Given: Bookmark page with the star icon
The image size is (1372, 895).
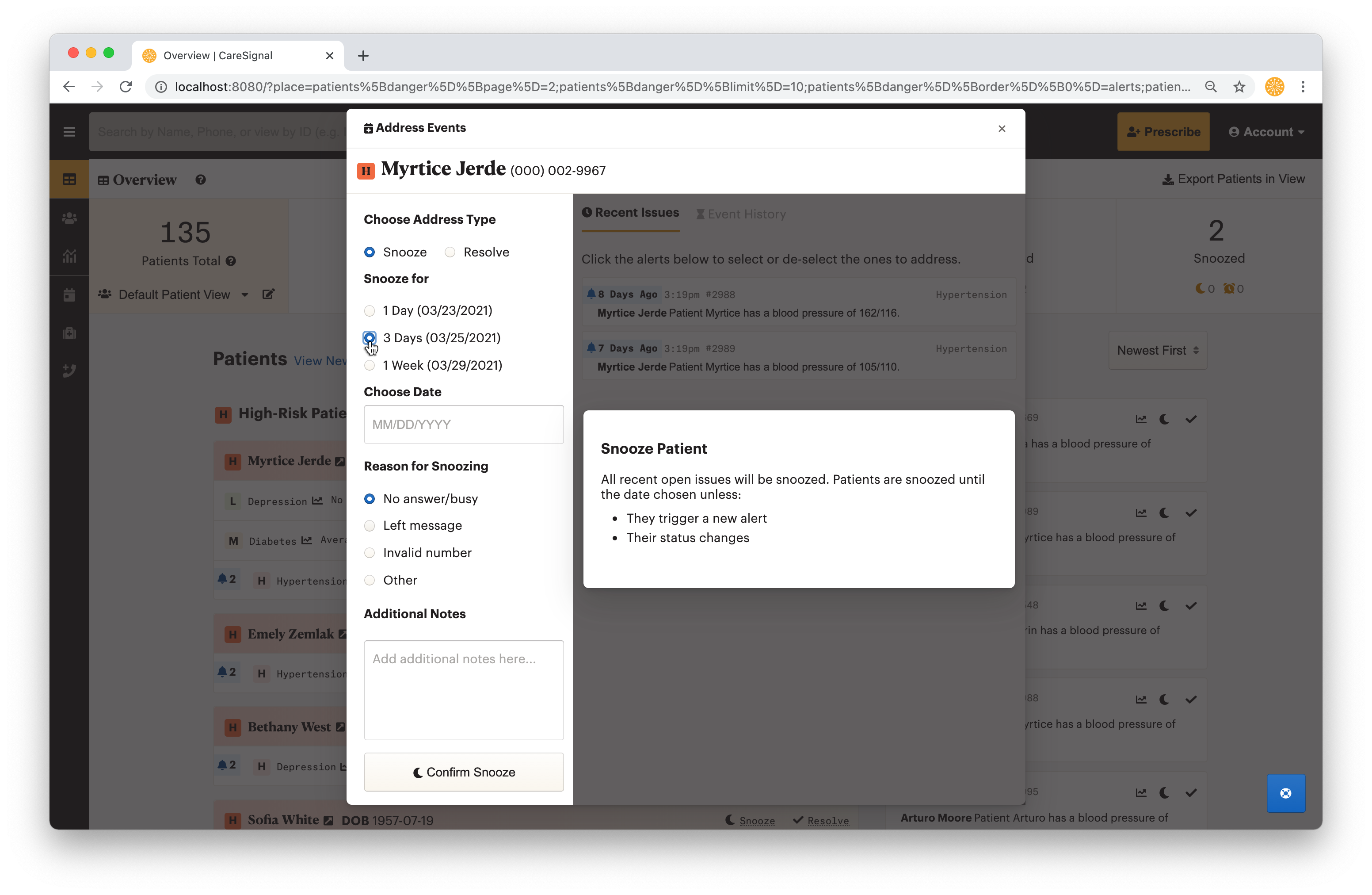Looking at the screenshot, I should point(1239,87).
